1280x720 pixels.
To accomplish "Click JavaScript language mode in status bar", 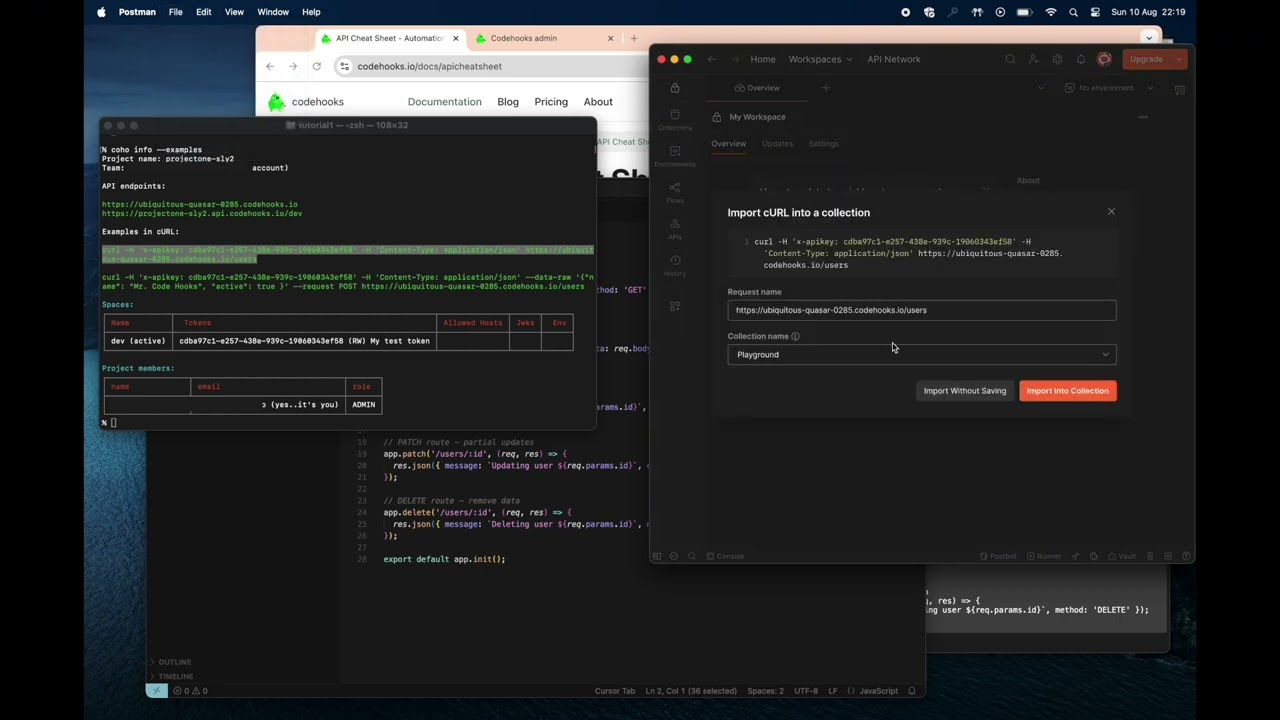I will 879,691.
